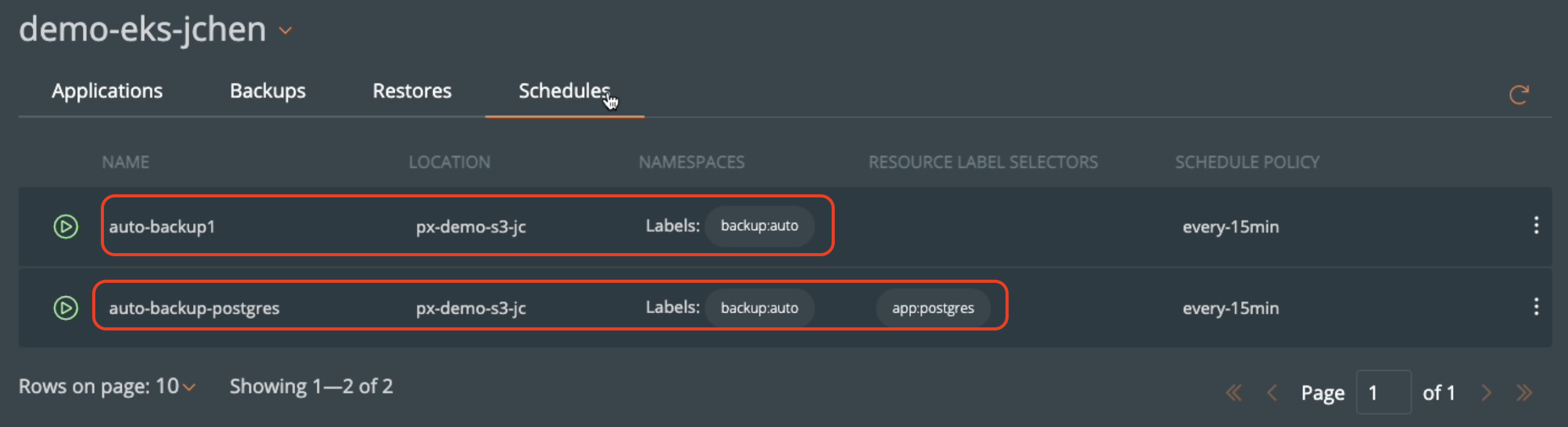Click the backup:auto label in auto-backup1 row

pos(759,226)
